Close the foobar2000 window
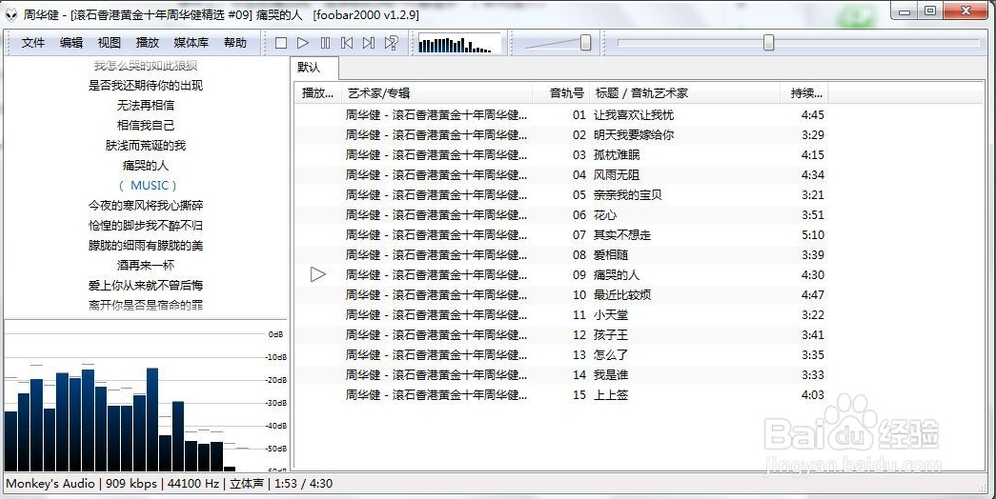The width and height of the screenshot is (996, 499). tap(966, 11)
